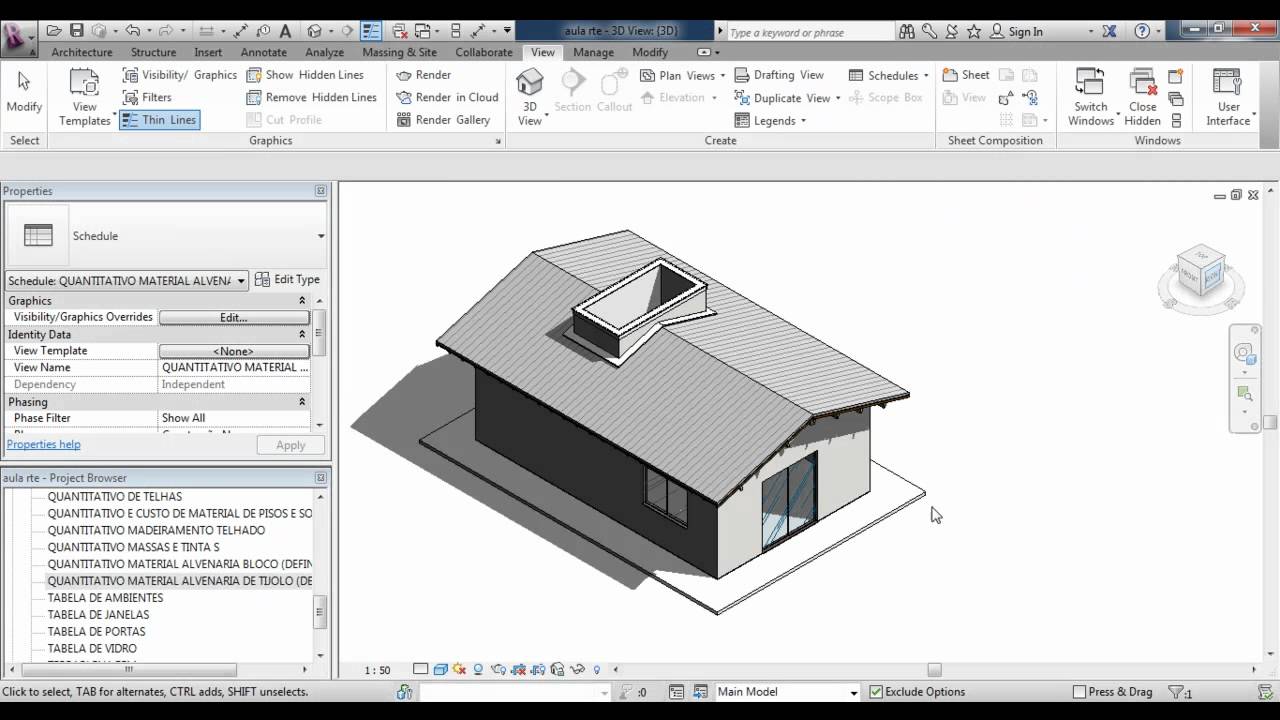Open the Properties help link
The image size is (1280, 720).
(44, 445)
